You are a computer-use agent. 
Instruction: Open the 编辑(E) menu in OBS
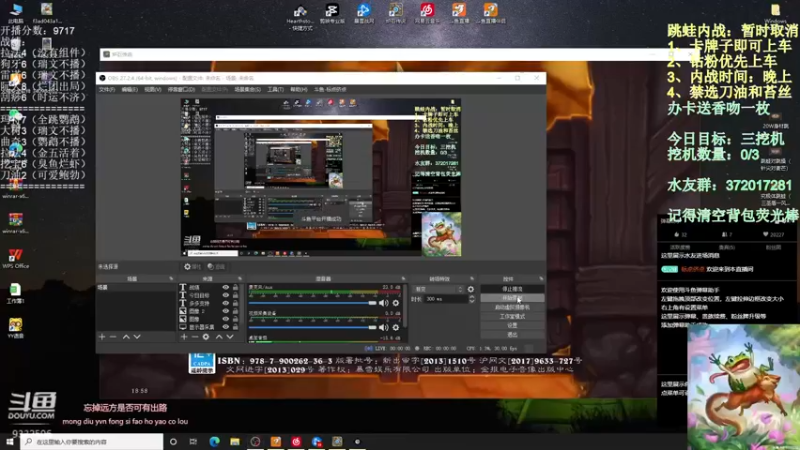pos(130,89)
